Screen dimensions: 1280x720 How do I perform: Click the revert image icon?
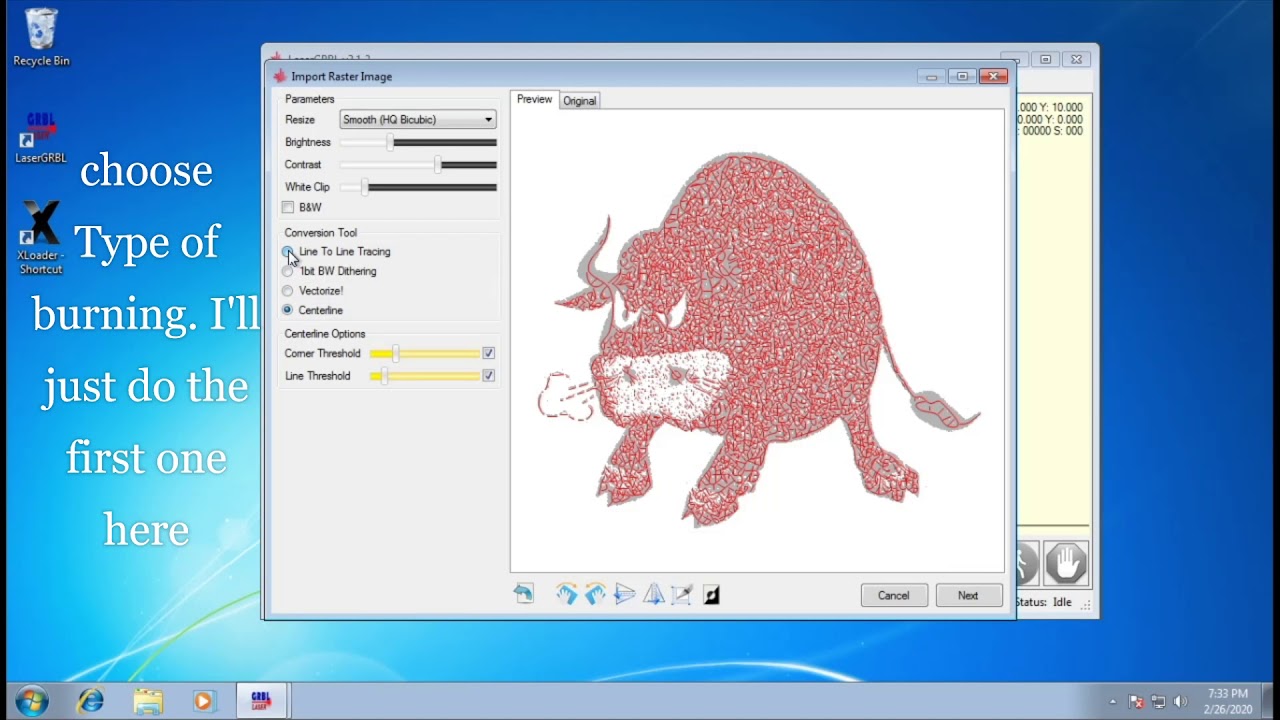click(x=524, y=594)
